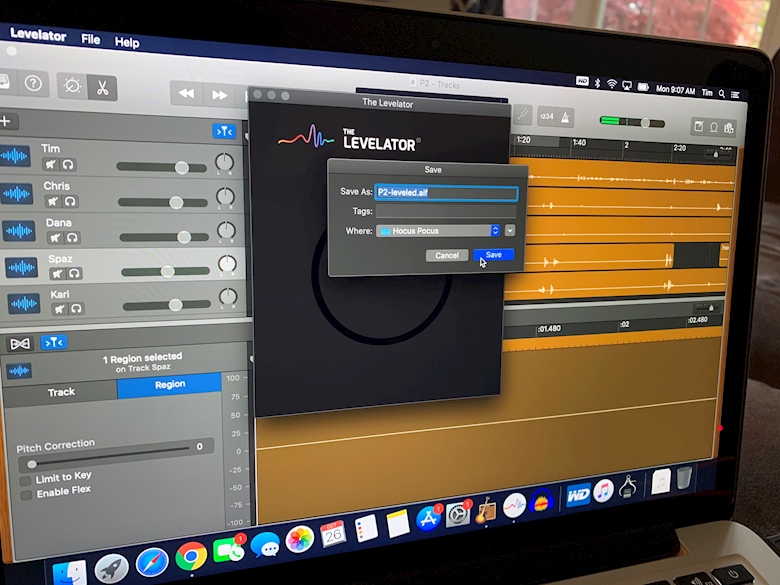Solo the Kari track with headphones
Image resolution: width=780 pixels, height=585 pixels.
(x=77, y=309)
